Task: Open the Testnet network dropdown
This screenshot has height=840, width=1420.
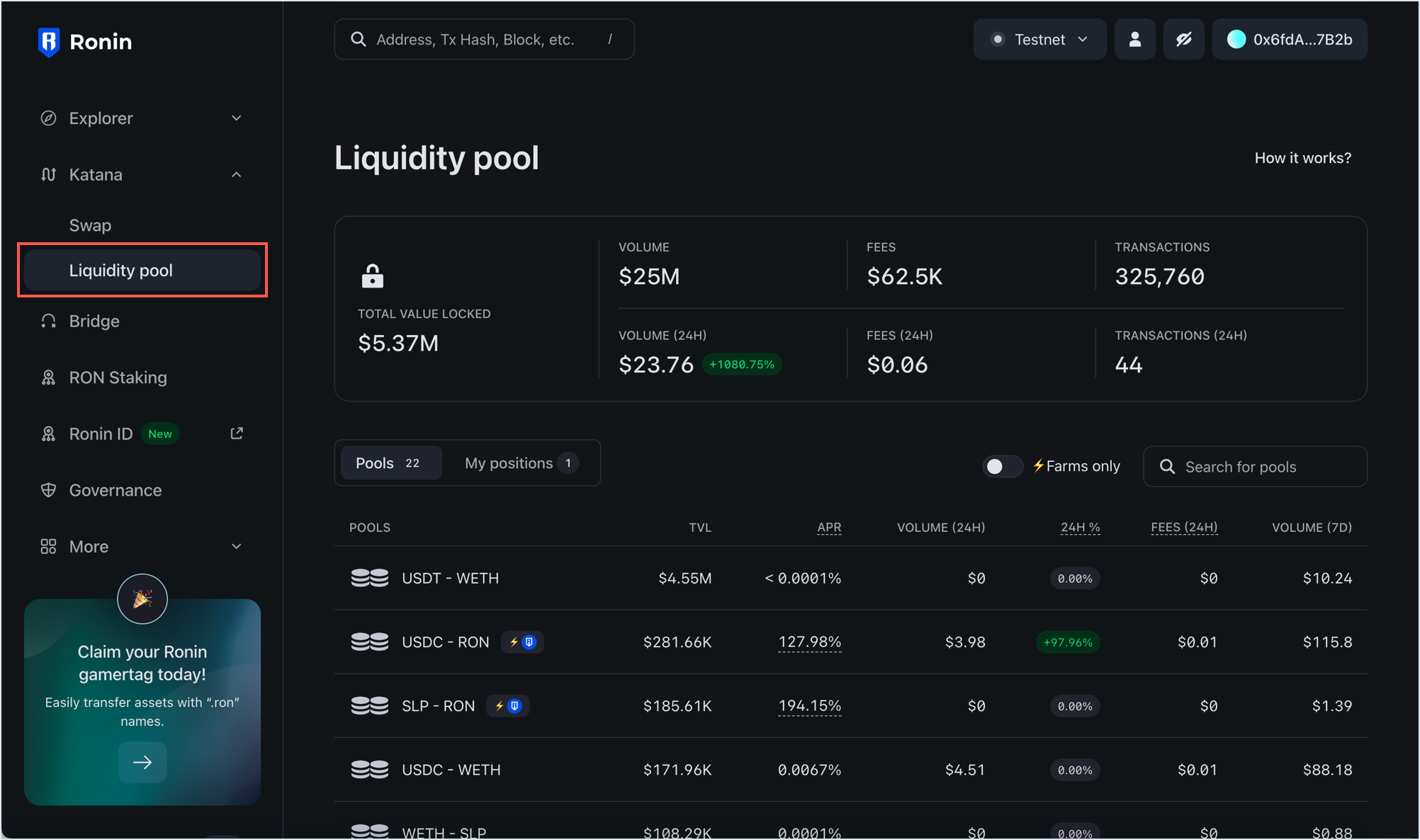Action: coord(1039,39)
